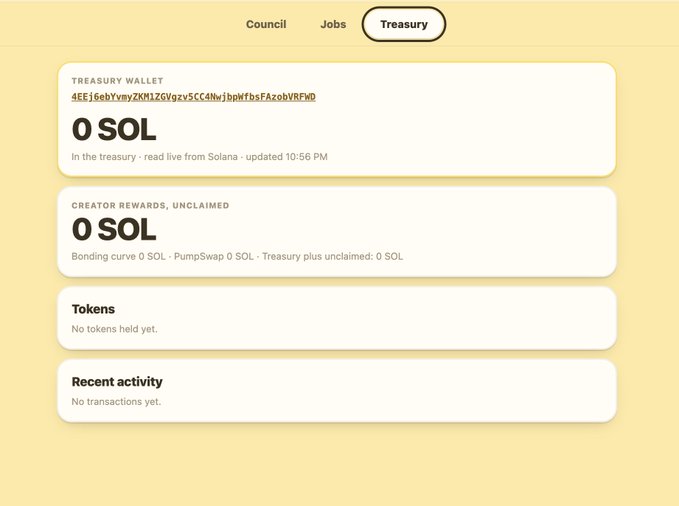Click the Recent activity heading
679x506 pixels.
tap(117, 382)
